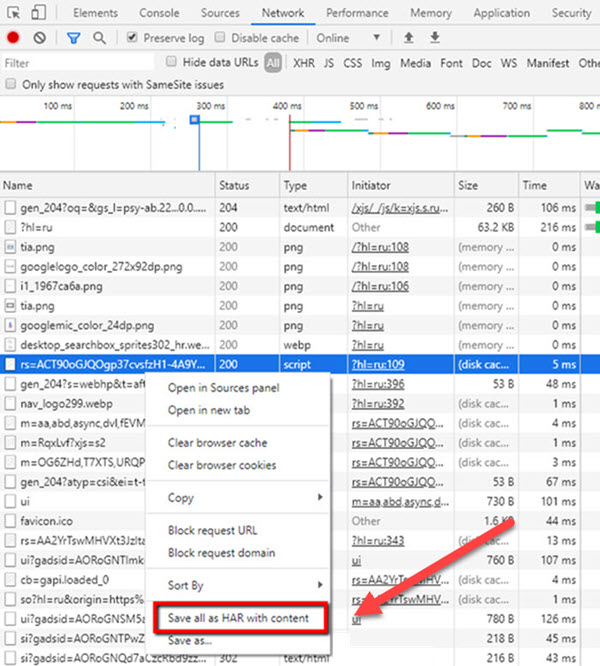The image size is (600, 666).
Task: Activate the inspect element picker icon
Action: tap(14, 13)
